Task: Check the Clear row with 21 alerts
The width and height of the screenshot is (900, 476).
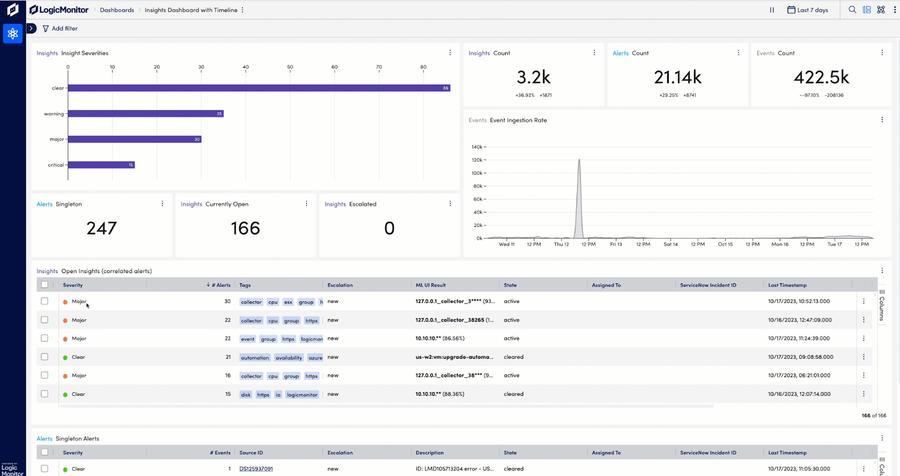Action: tap(44, 357)
